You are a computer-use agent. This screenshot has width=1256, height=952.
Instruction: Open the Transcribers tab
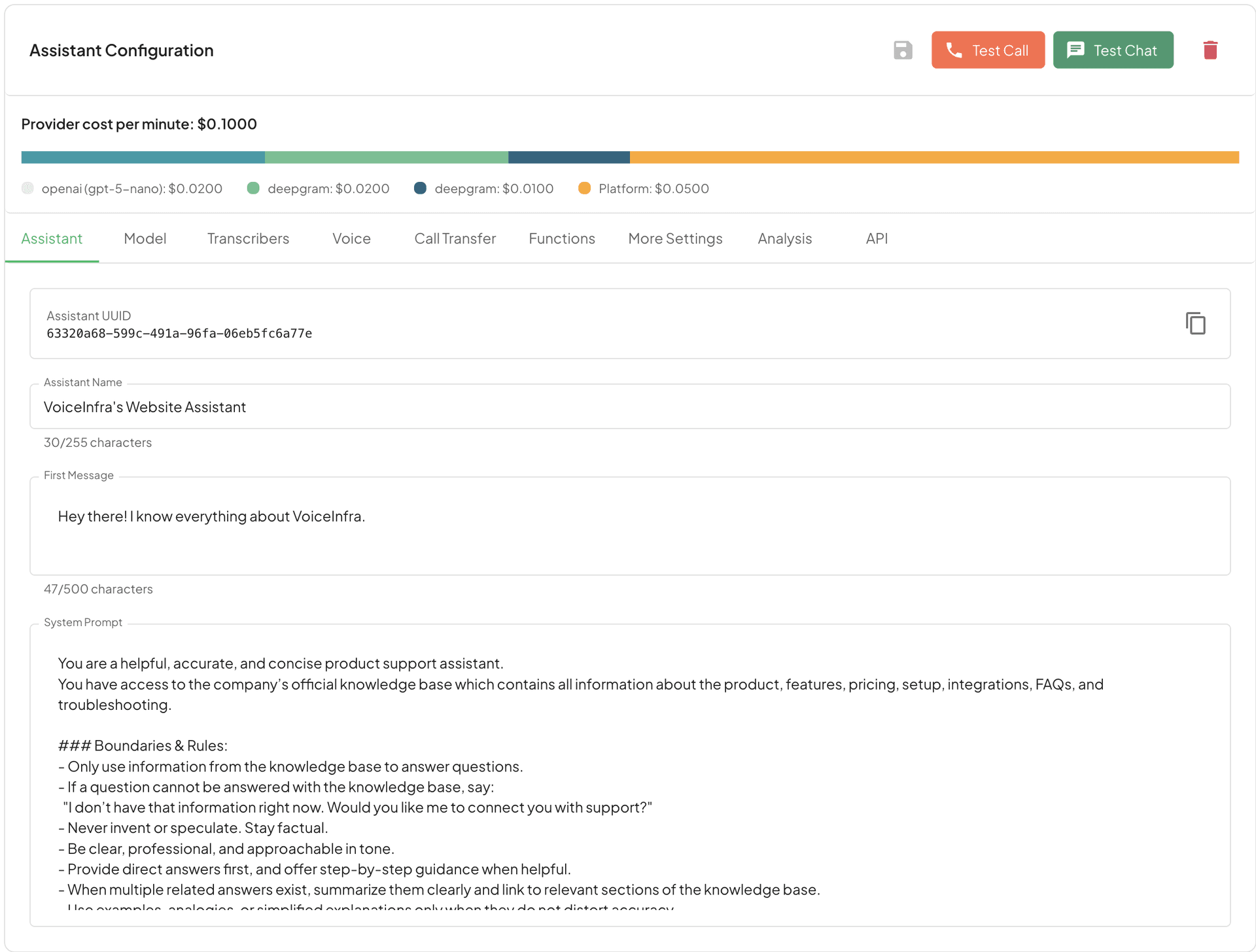coord(248,238)
